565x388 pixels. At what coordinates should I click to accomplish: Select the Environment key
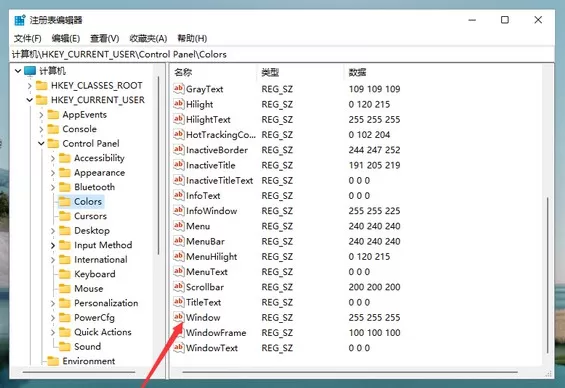(89, 361)
